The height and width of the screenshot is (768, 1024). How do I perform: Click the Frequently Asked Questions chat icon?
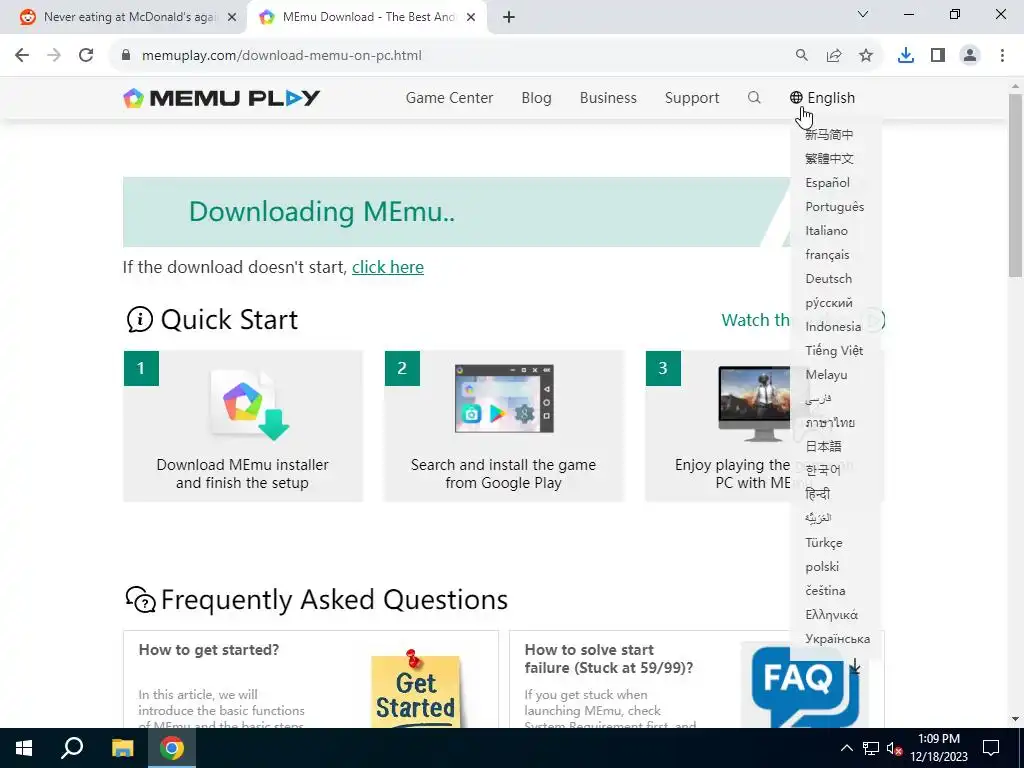tap(140, 600)
